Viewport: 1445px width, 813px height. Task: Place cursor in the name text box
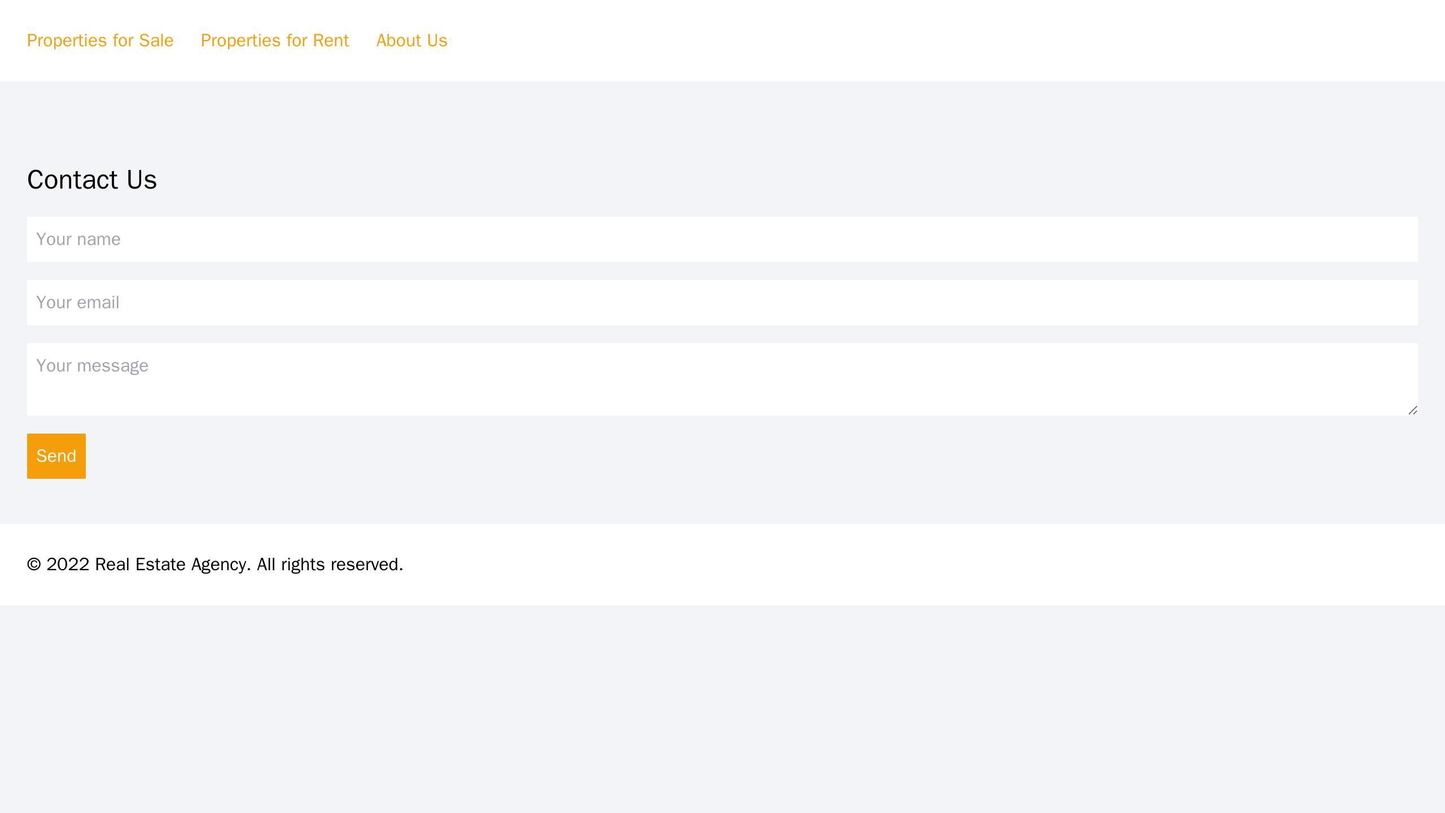pyautogui.click(x=721, y=239)
